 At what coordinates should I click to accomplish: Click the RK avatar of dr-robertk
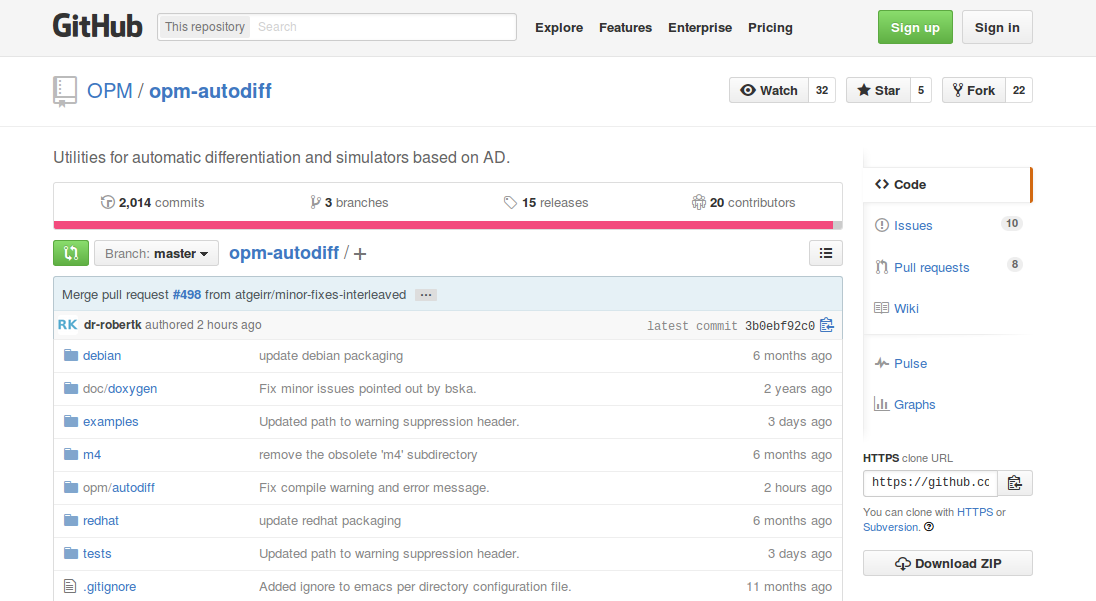tap(67, 324)
